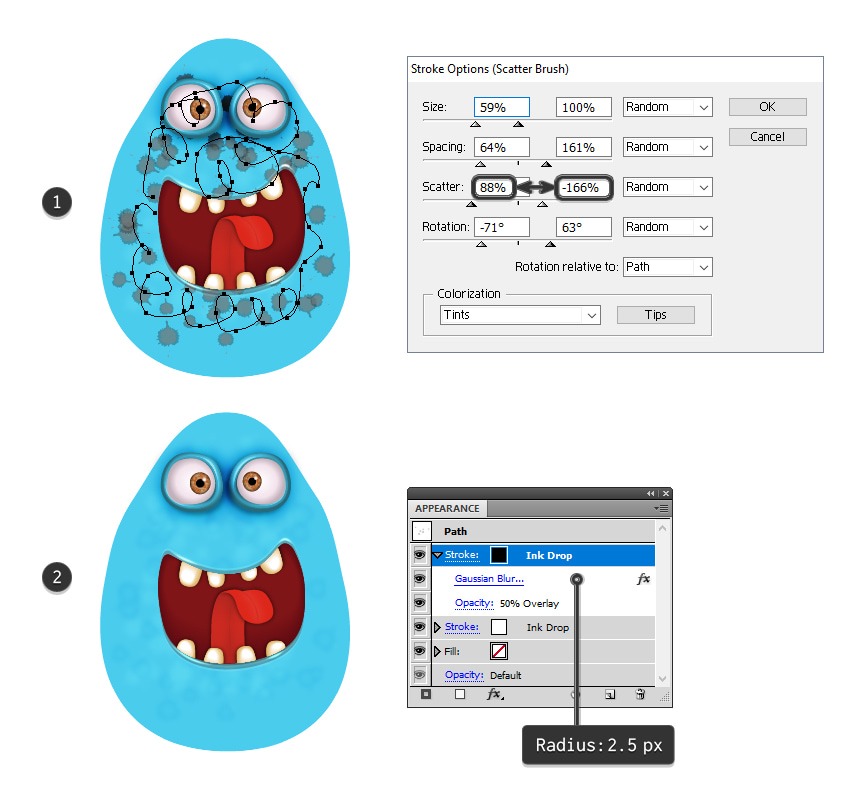
Task: Open the Scatter method Random dropdown
Action: click(x=667, y=187)
